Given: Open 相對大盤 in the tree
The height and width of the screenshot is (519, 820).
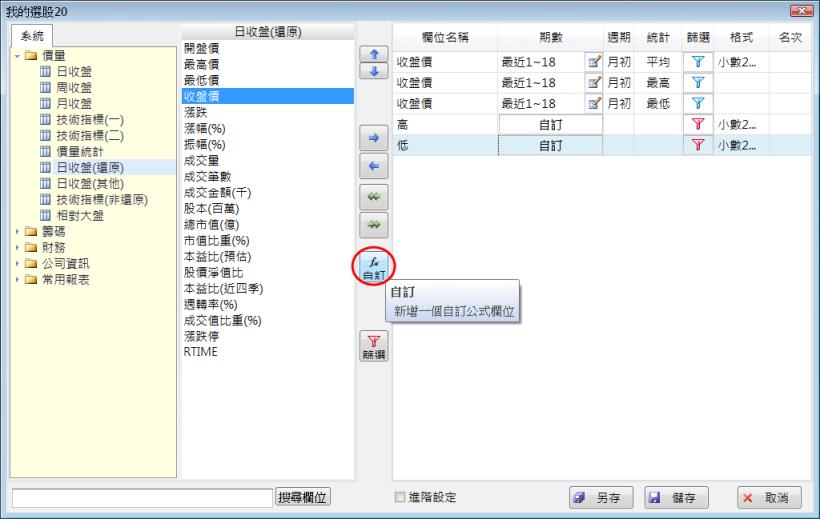Looking at the screenshot, I should tap(80, 216).
